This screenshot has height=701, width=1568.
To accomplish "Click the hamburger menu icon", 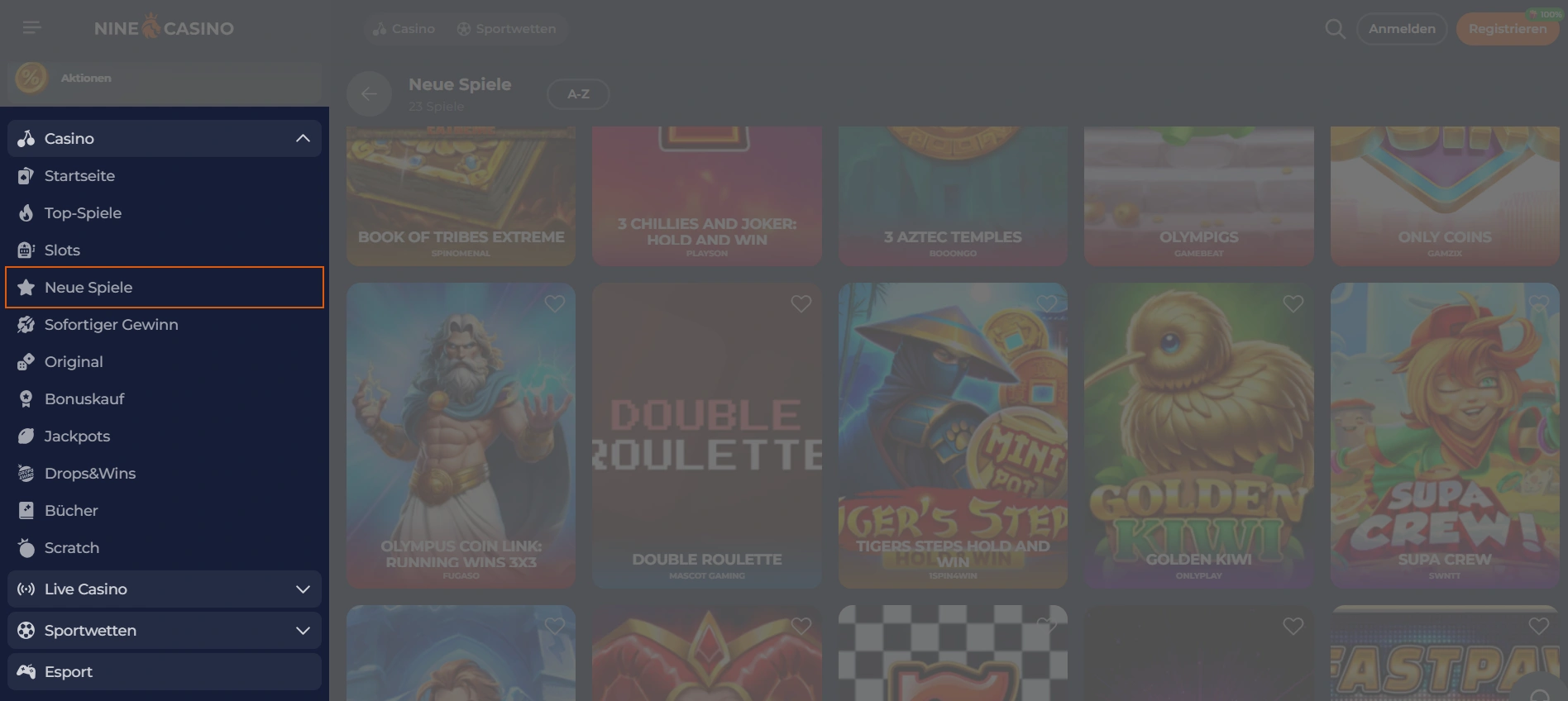I will [31, 28].
